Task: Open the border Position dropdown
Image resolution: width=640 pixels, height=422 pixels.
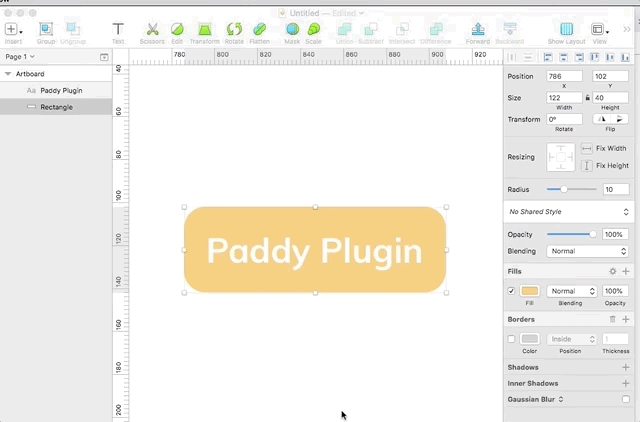Action: pos(571,339)
